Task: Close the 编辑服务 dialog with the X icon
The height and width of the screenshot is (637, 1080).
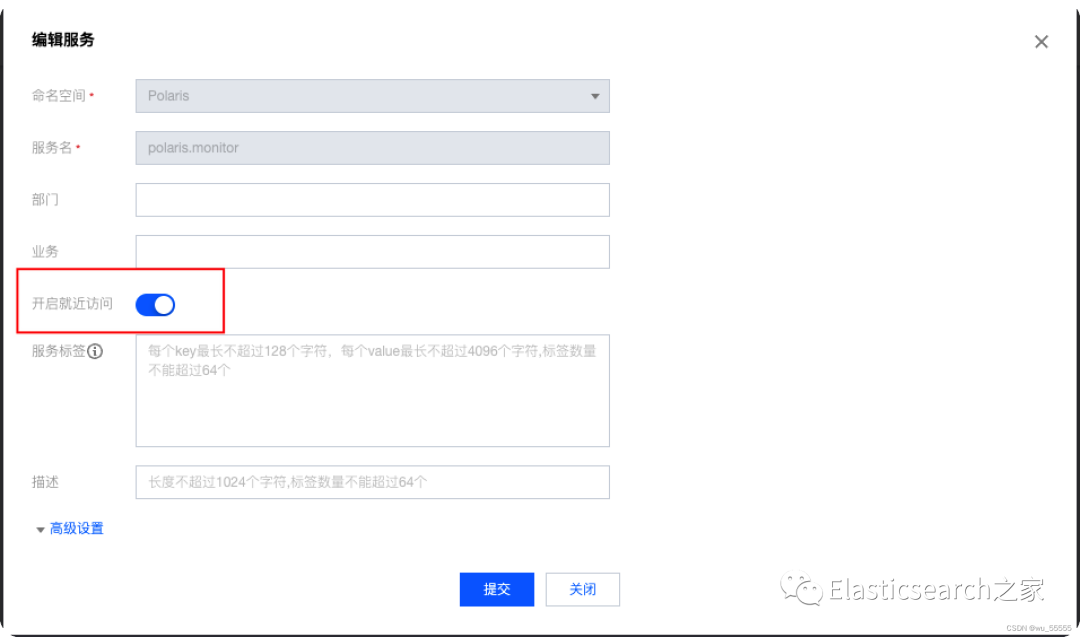Action: [1041, 42]
